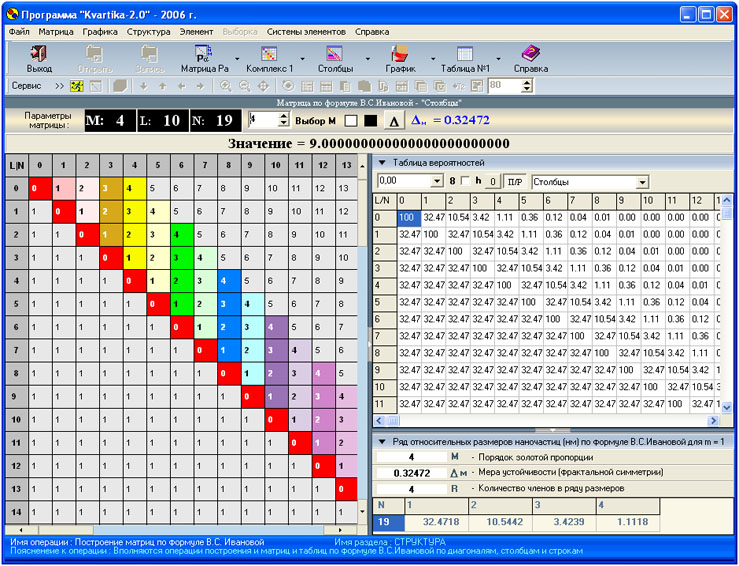Open the Справка menu
This screenshot has height=566, width=739.
coord(372,32)
